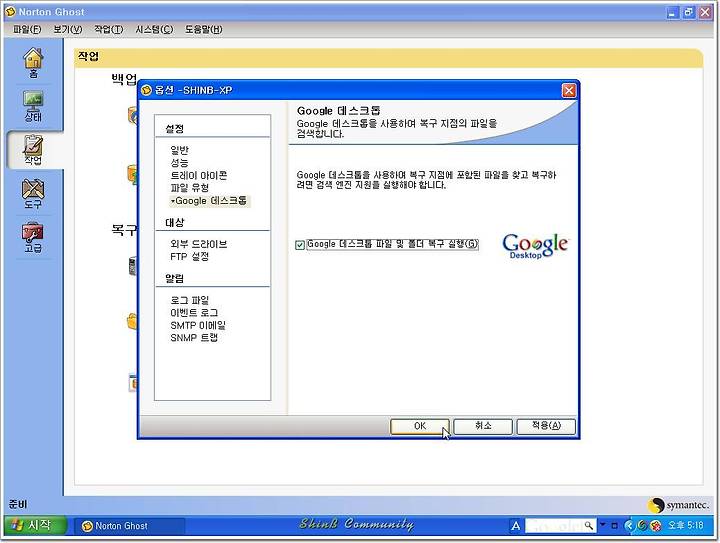720x543 pixels.
Task: Open the 상태 (Status) sidebar view
Action: [33, 106]
